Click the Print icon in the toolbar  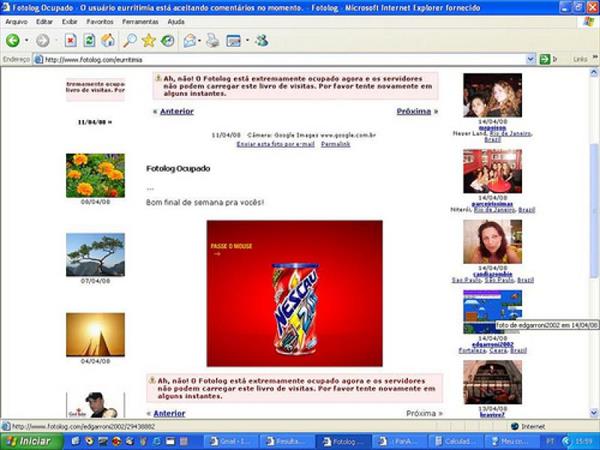[x=212, y=41]
